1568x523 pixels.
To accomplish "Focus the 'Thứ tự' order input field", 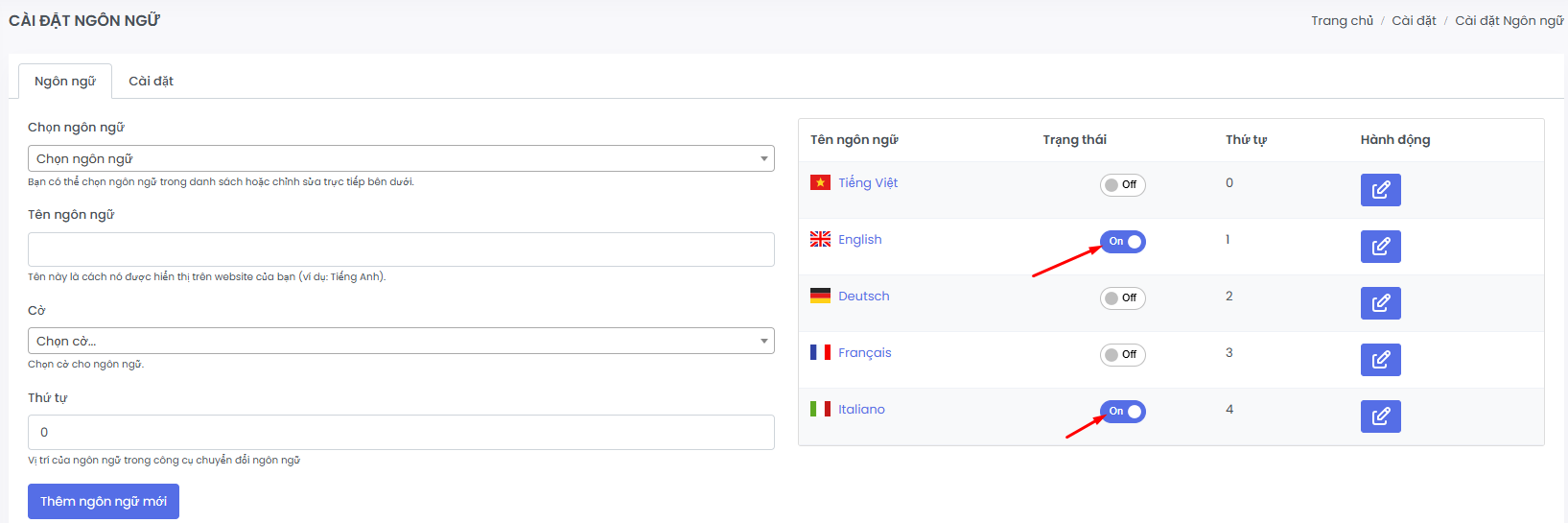I will pos(401,432).
